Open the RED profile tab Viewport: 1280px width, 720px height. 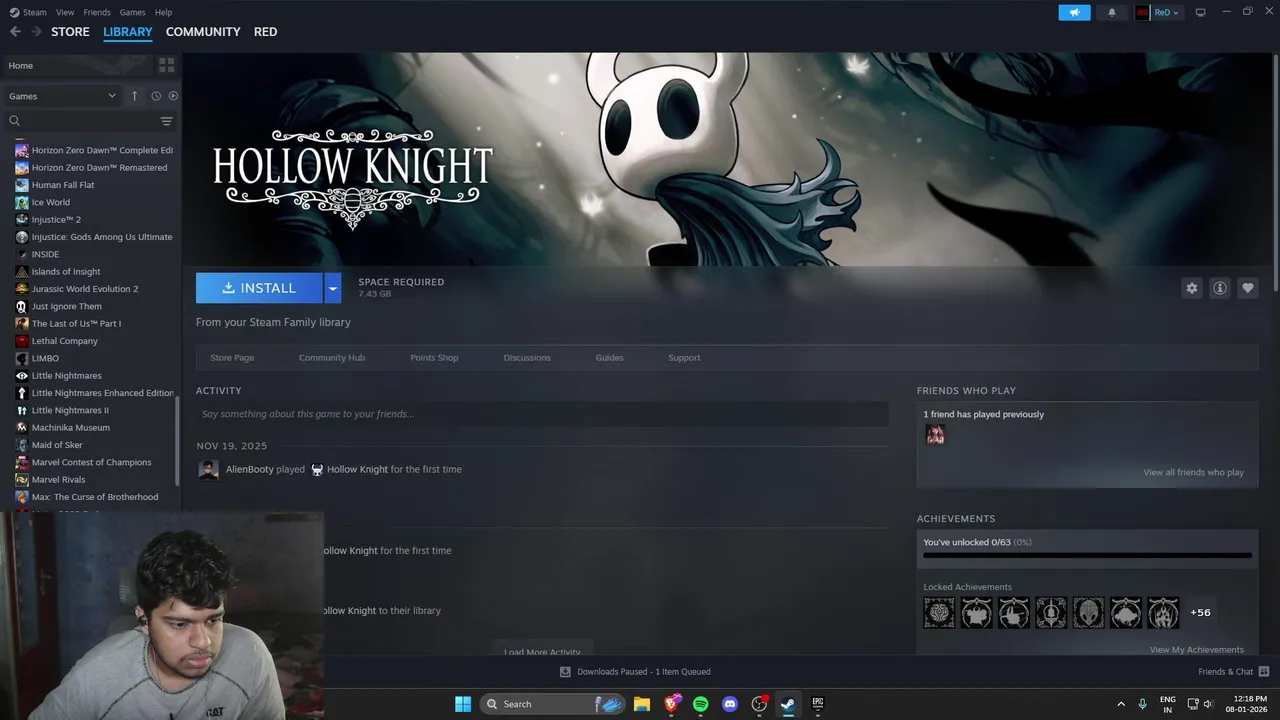pyautogui.click(x=265, y=32)
